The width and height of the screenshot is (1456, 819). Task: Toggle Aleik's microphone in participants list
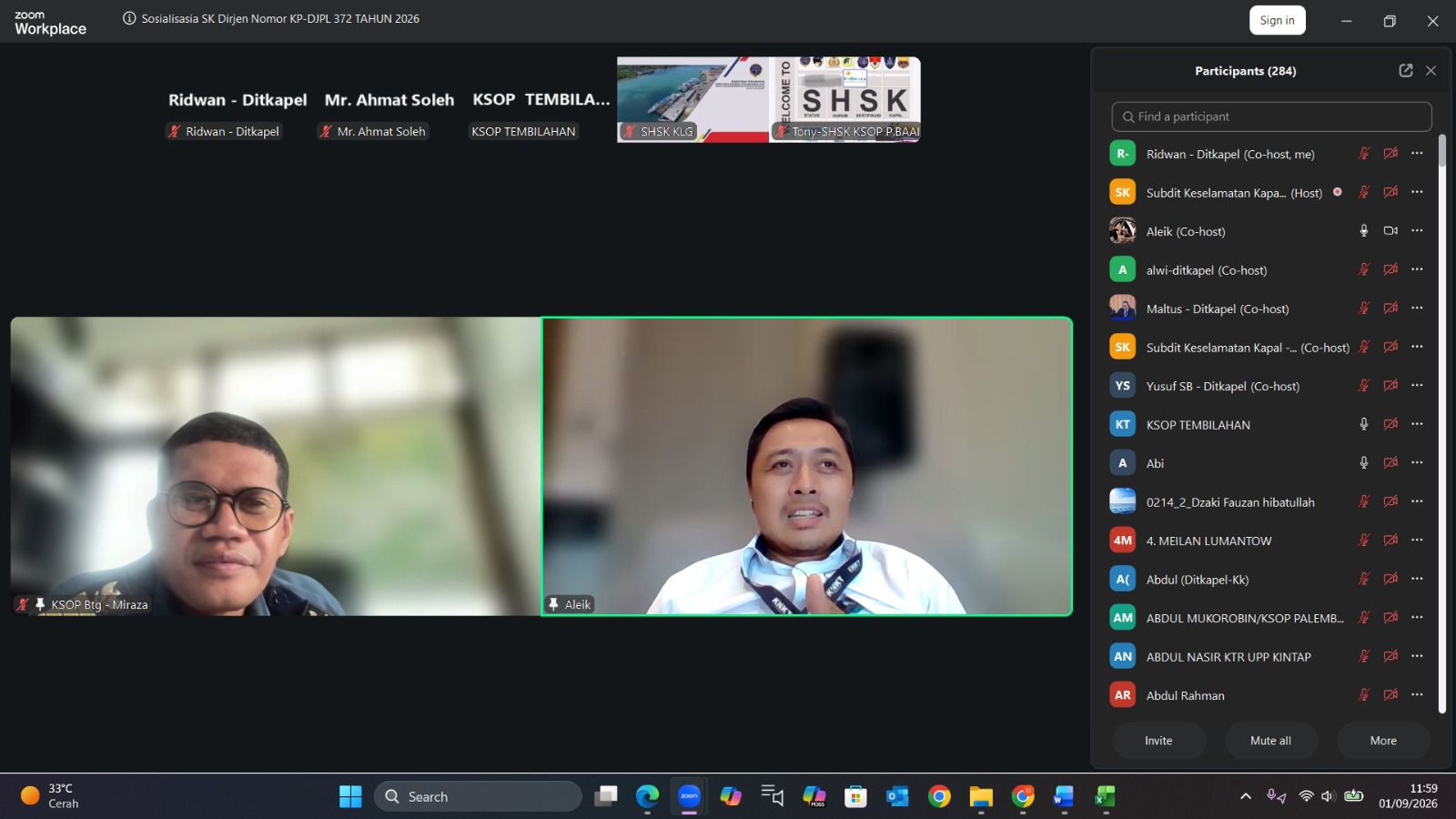[1364, 231]
